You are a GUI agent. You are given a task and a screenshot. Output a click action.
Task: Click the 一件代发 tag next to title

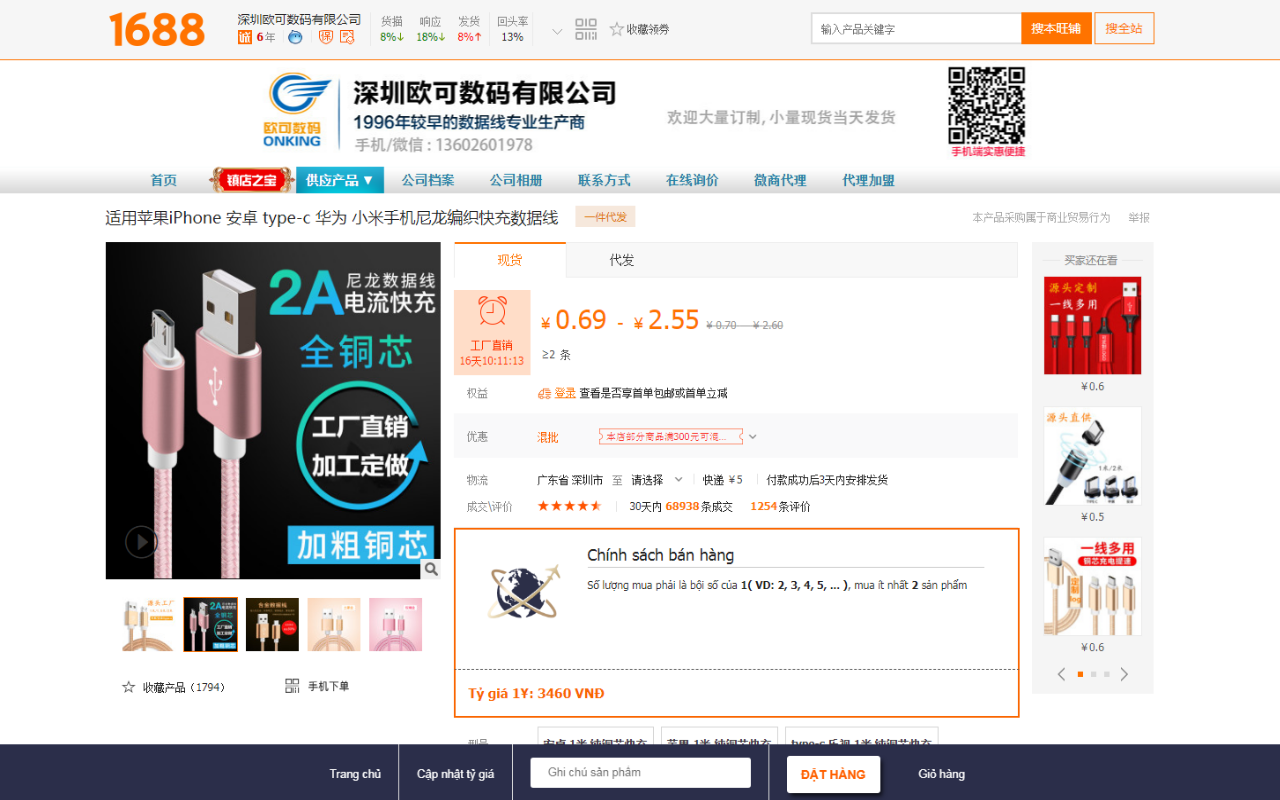point(605,217)
